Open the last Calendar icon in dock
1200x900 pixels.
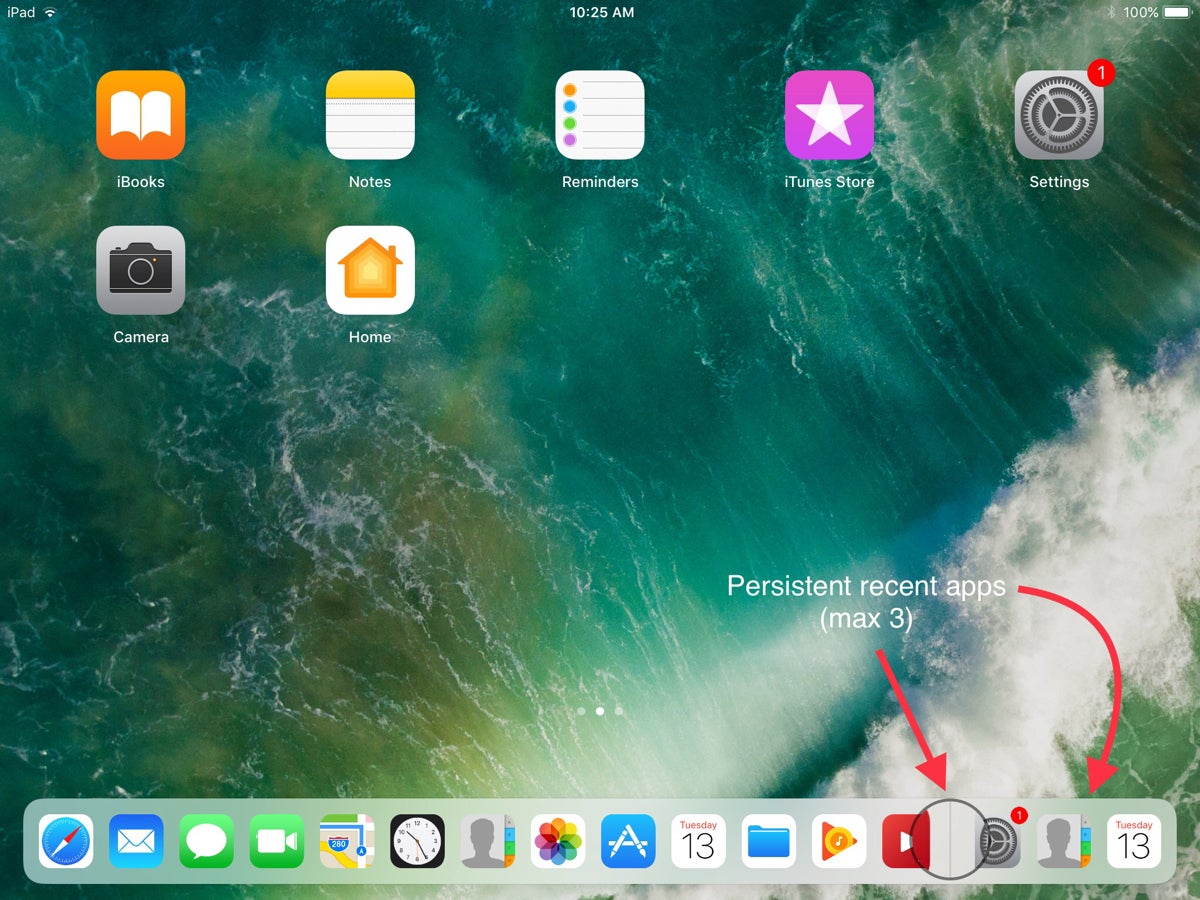(x=1134, y=841)
